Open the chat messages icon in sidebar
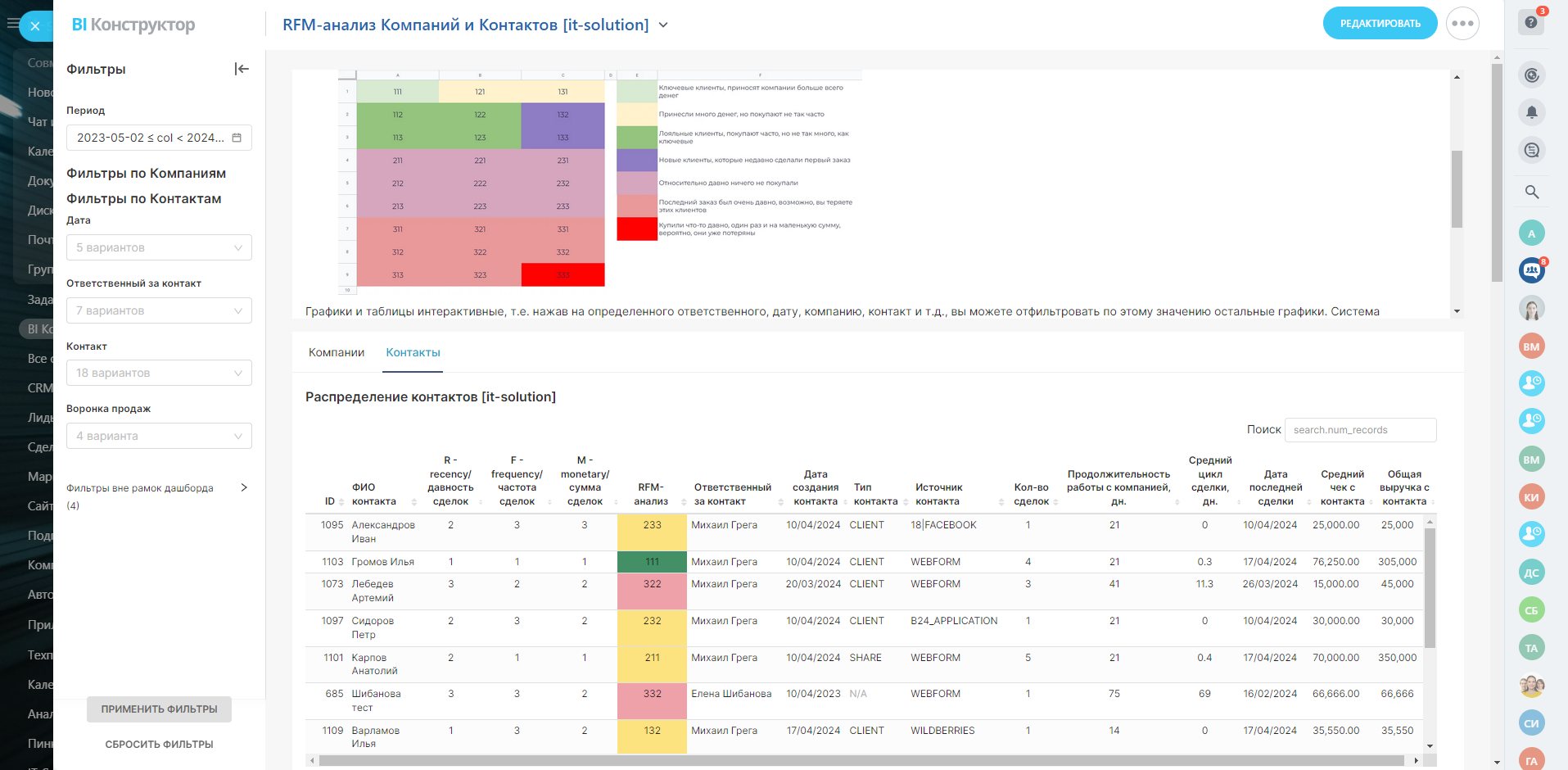This screenshot has width=1568, height=770. tap(1532, 150)
